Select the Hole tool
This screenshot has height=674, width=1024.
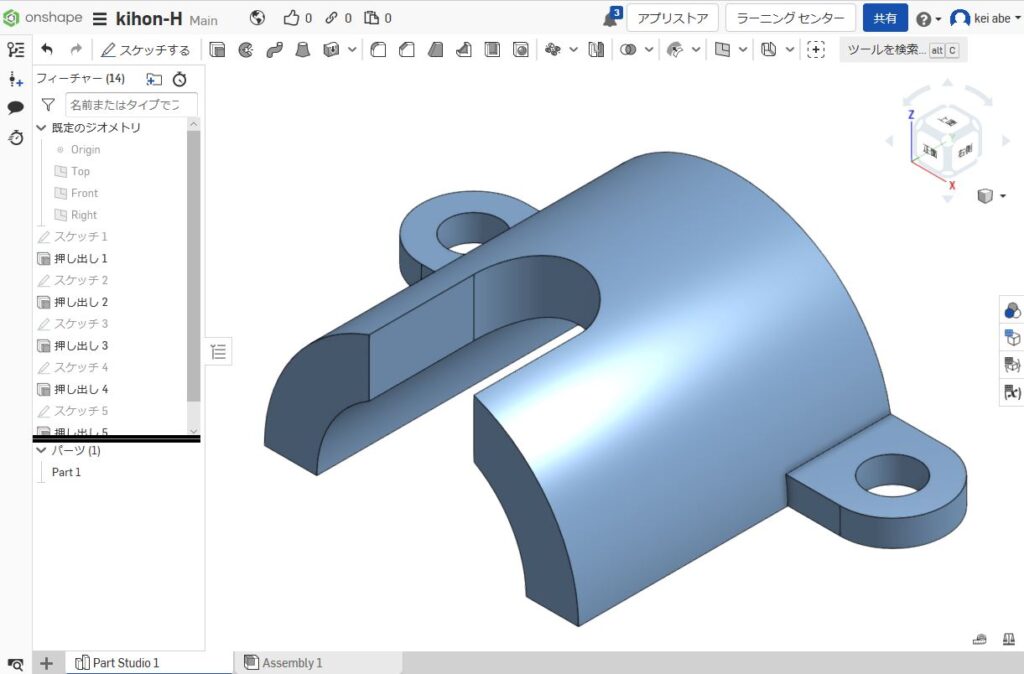pos(520,50)
